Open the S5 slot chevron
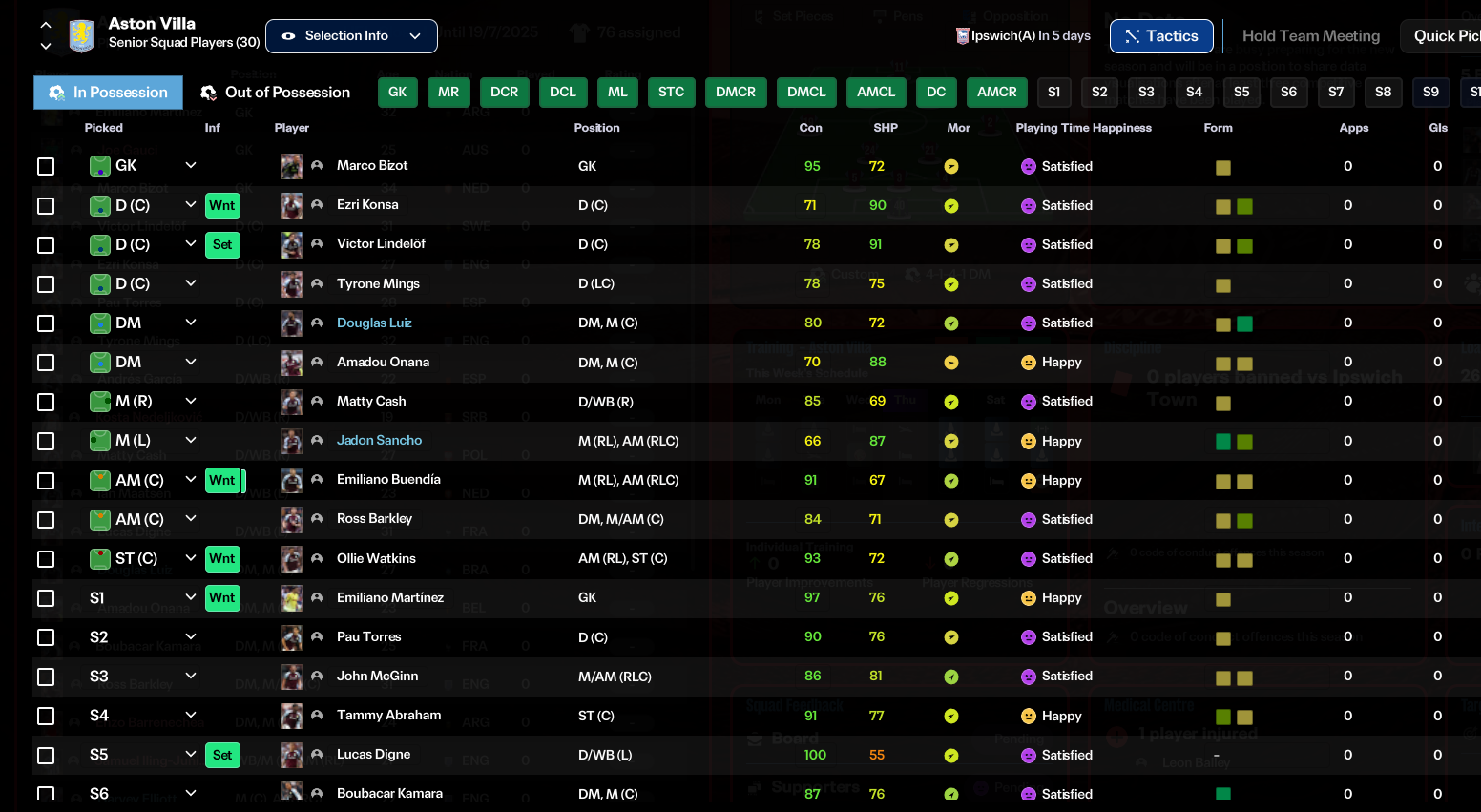This screenshot has width=1481, height=812. [191, 754]
